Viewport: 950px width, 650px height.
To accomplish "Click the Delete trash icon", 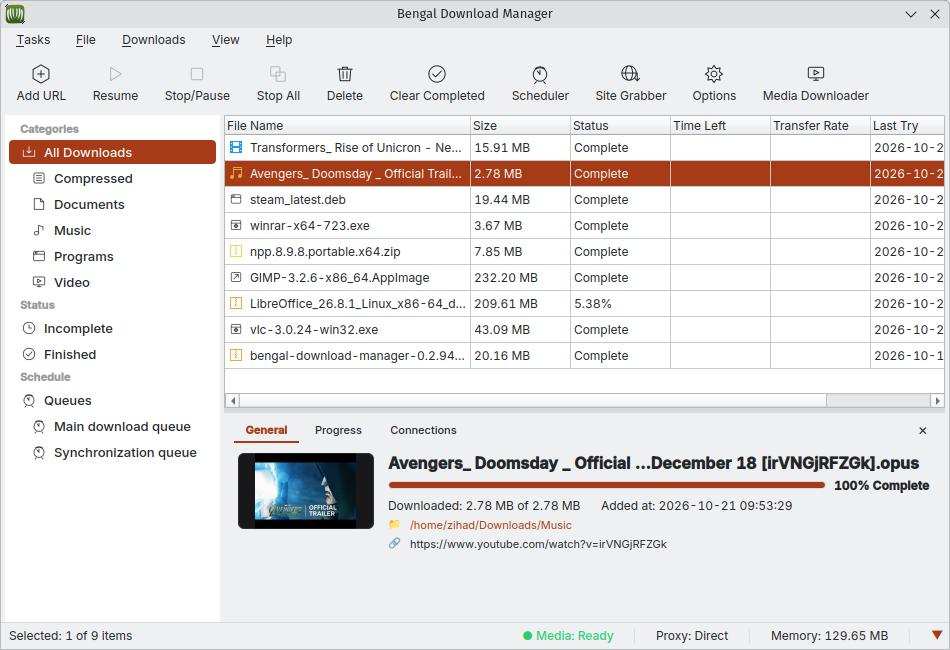I will (345, 74).
